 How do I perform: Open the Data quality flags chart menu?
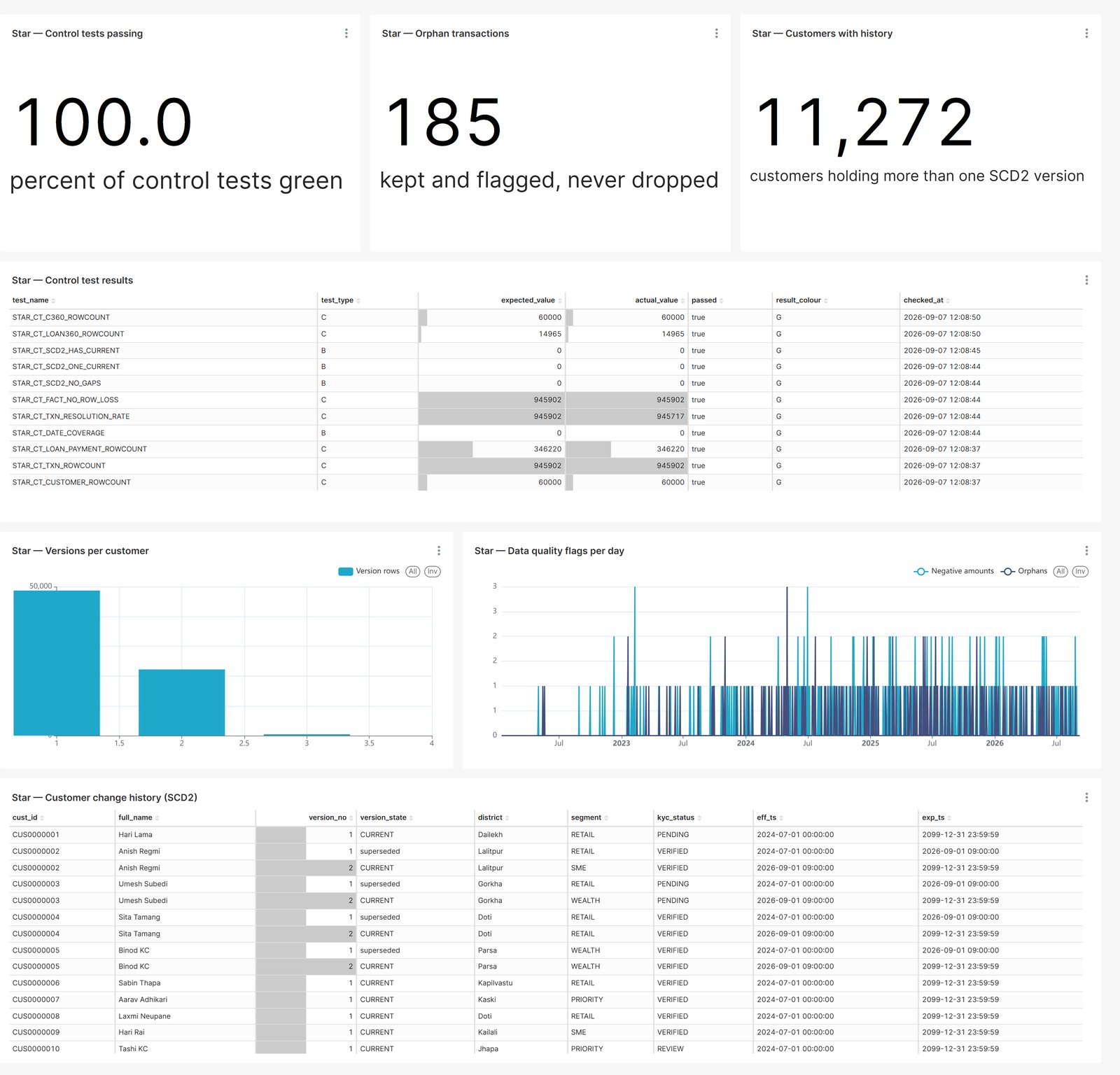(x=1086, y=551)
